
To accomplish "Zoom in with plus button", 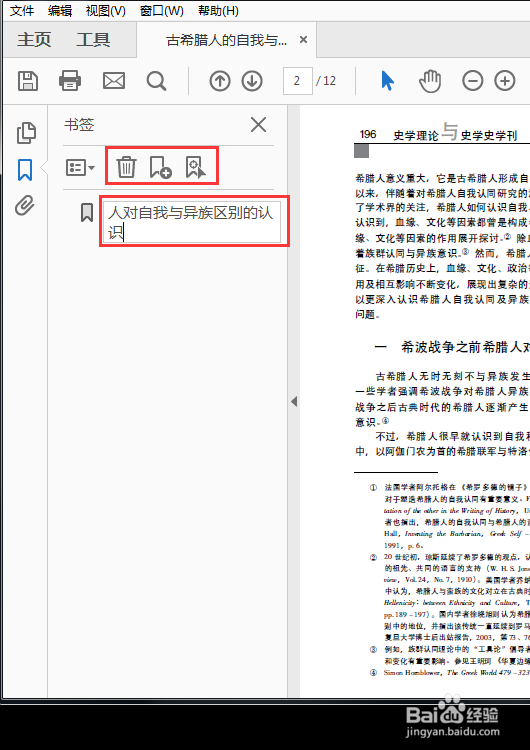I will pyautogui.click(x=505, y=81).
